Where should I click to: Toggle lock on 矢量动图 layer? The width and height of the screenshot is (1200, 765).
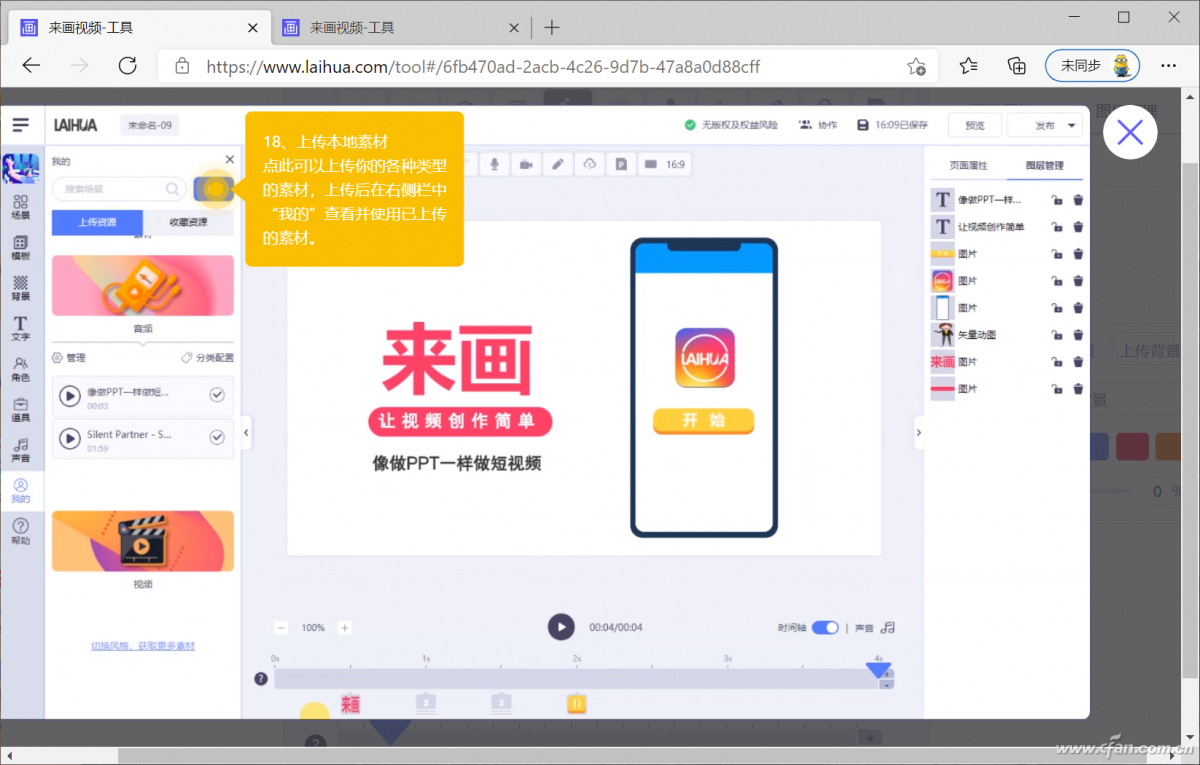[1057, 335]
